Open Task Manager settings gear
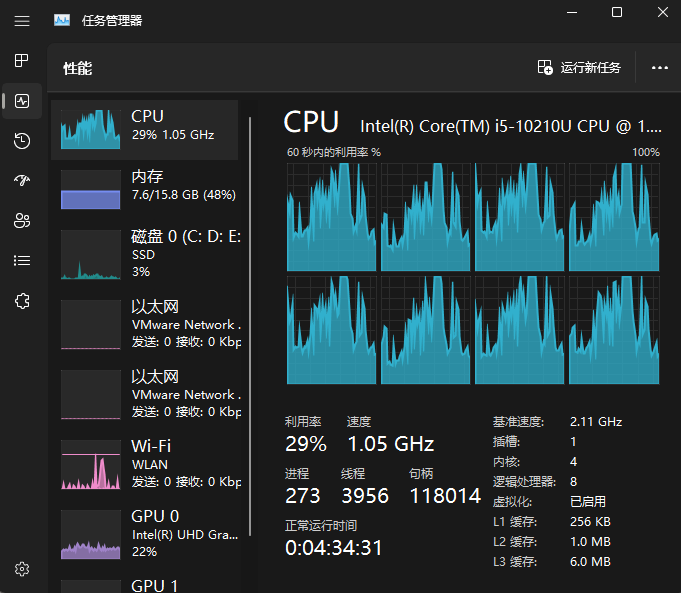681x593 pixels. click(x=22, y=569)
